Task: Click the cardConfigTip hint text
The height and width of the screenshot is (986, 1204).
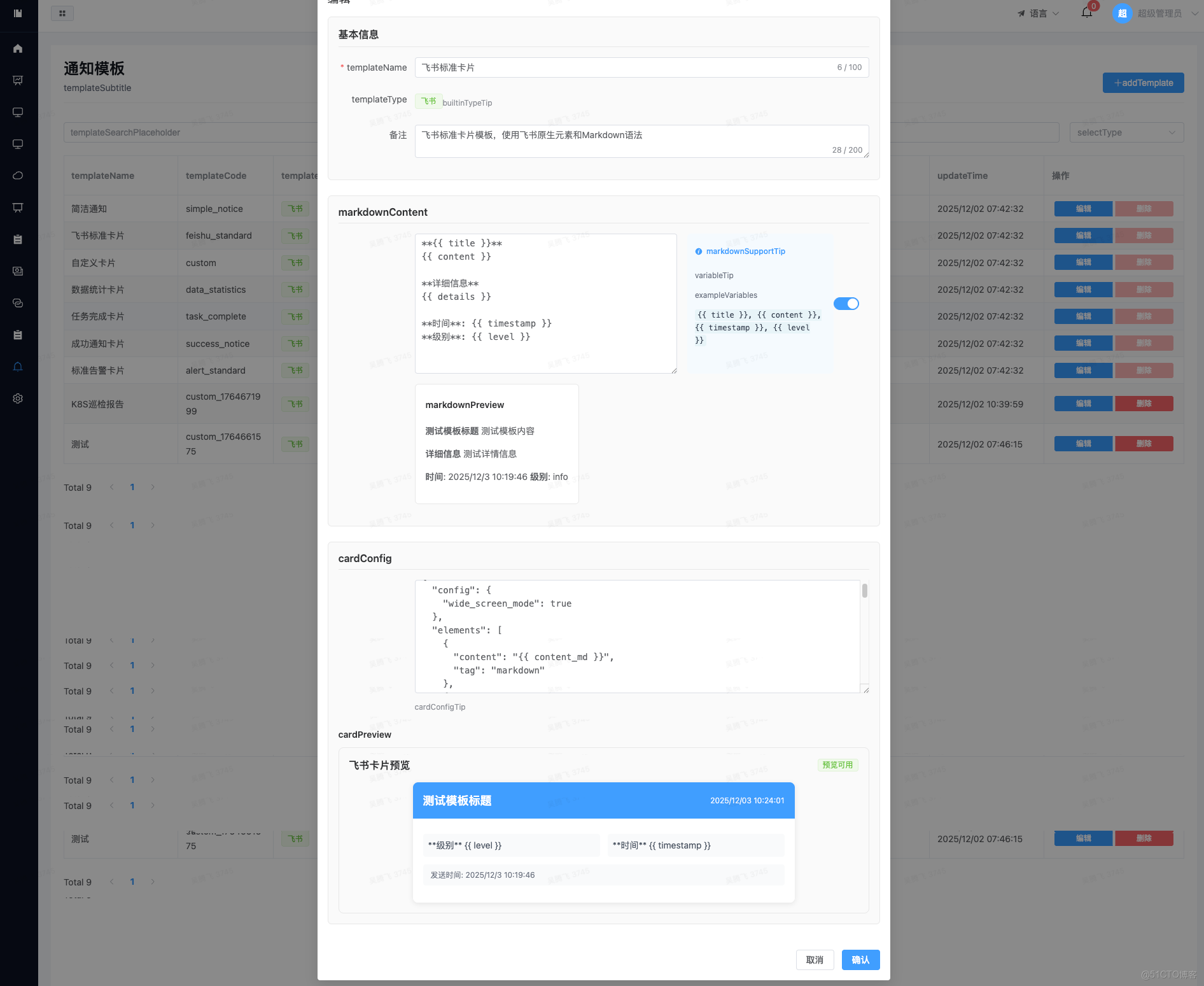Action: click(x=440, y=707)
